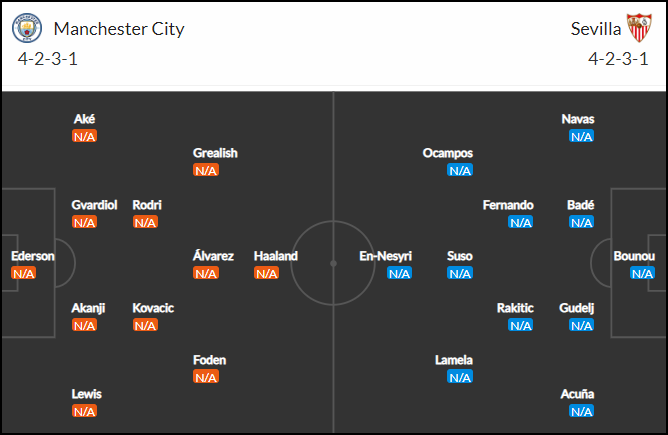Open the Sevilla team name link
668x435 pixels.
[596, 29]
